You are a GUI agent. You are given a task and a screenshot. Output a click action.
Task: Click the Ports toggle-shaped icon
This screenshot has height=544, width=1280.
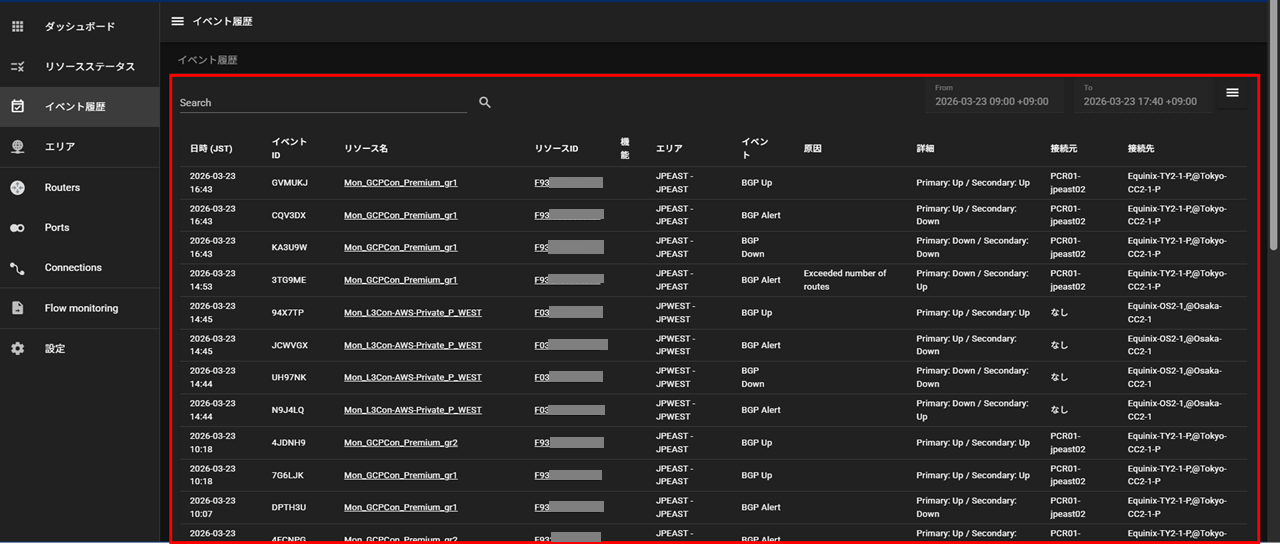17,228
